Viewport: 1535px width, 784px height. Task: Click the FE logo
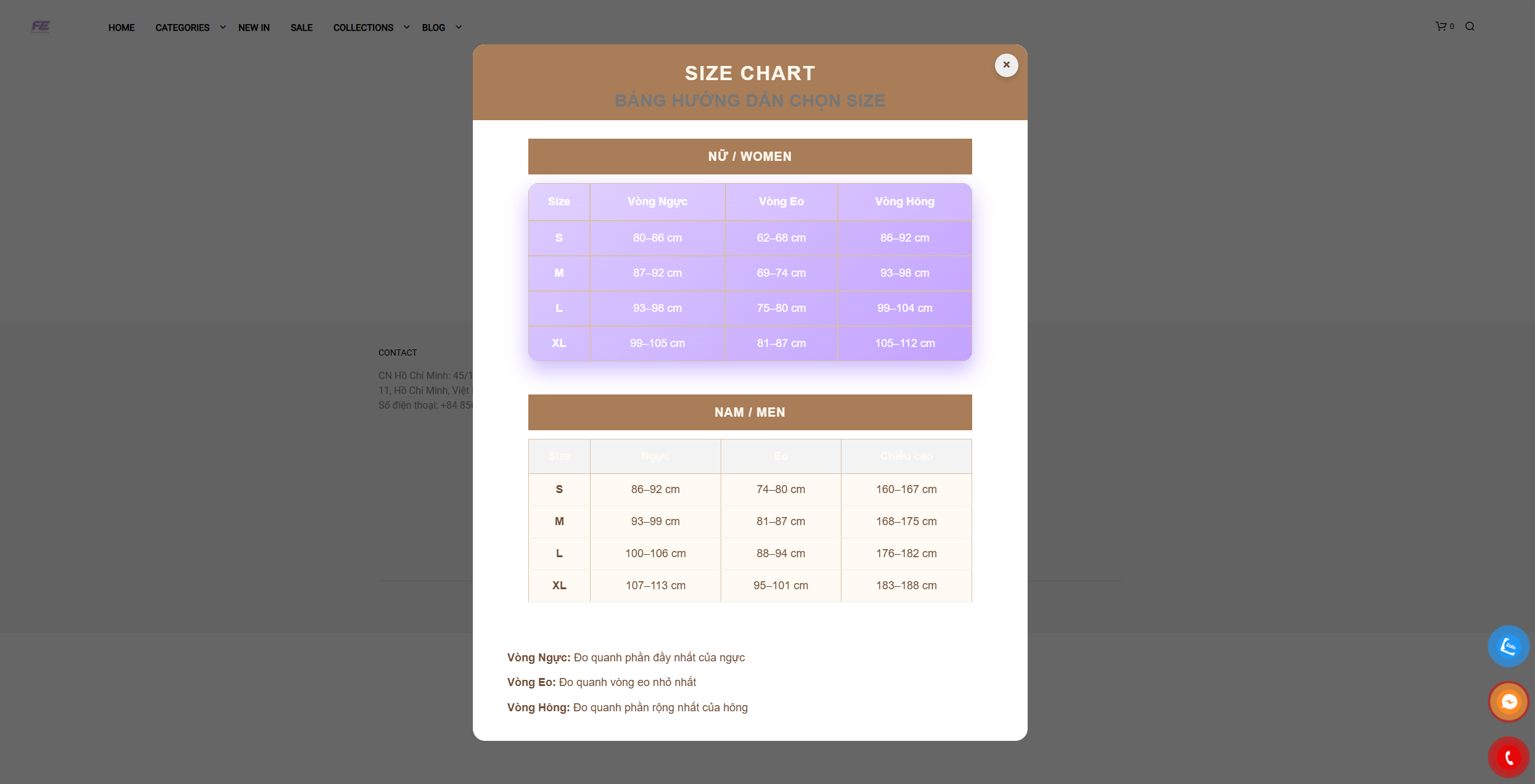coord(41,27)
